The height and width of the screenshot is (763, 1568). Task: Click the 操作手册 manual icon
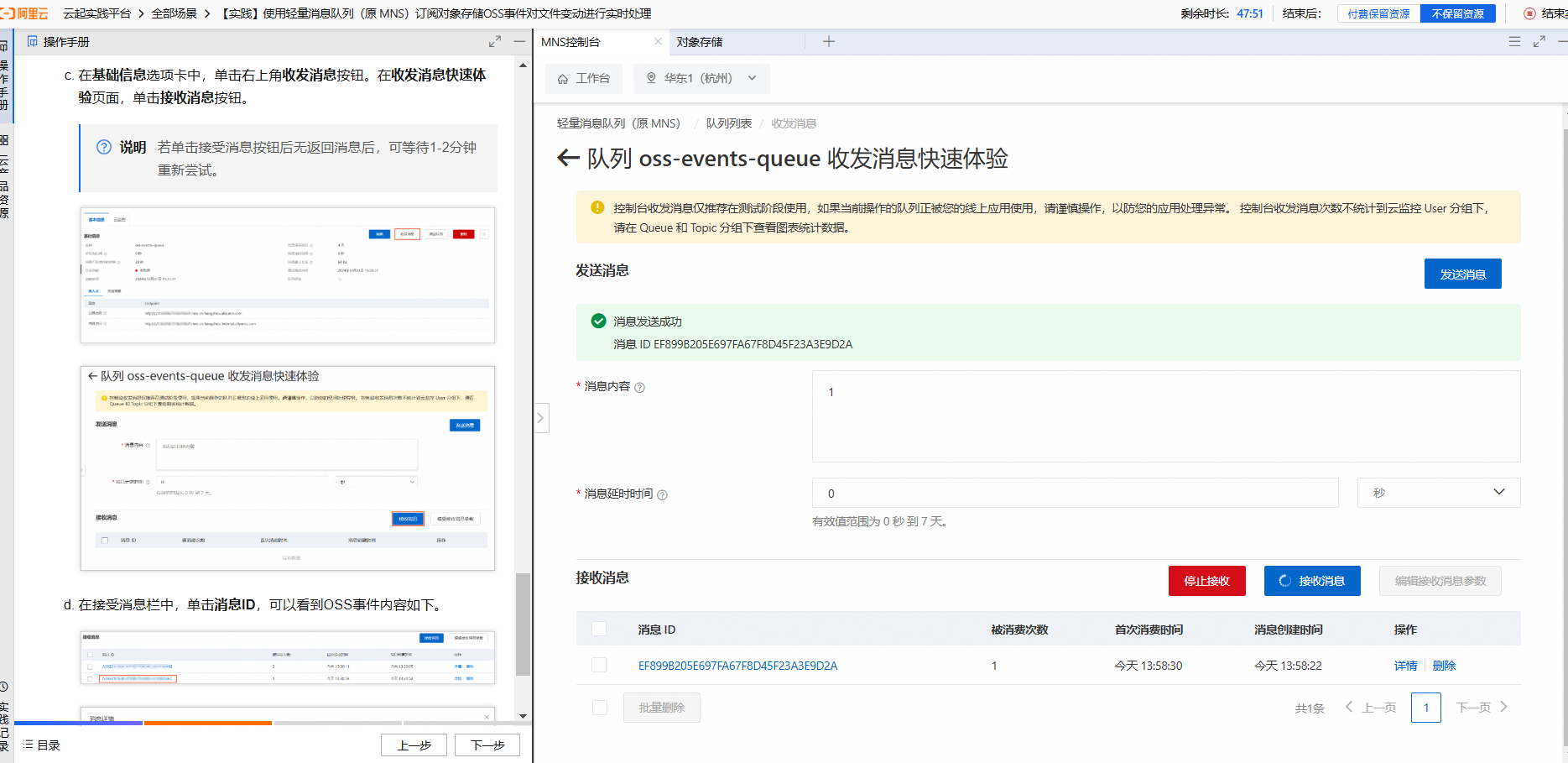(33, 41)
